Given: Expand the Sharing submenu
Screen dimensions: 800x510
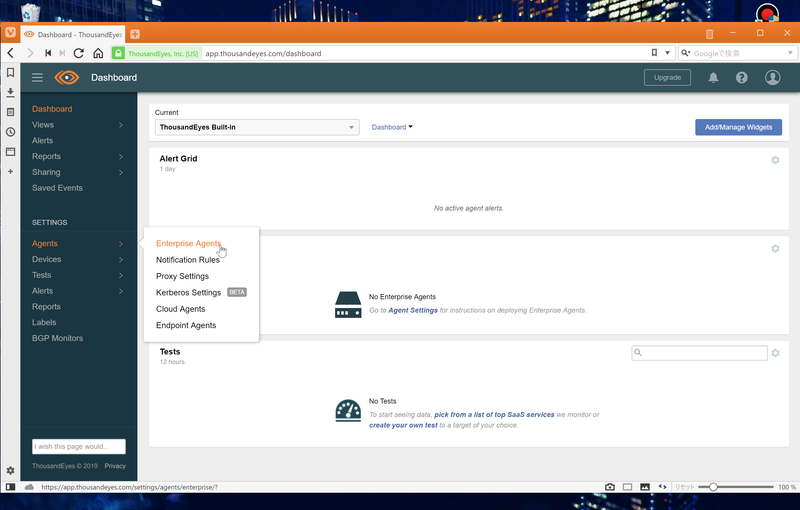Looking at the screenshot, I should (121, 172).
